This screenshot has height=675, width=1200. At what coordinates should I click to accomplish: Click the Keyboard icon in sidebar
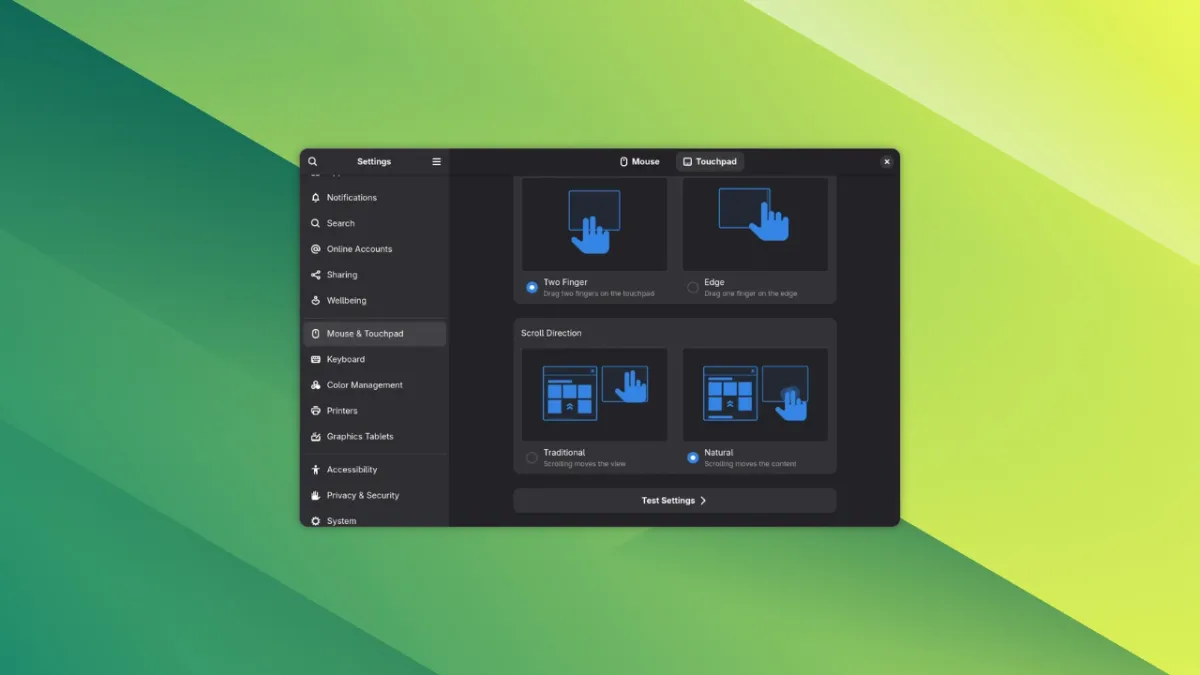(316, 359)
